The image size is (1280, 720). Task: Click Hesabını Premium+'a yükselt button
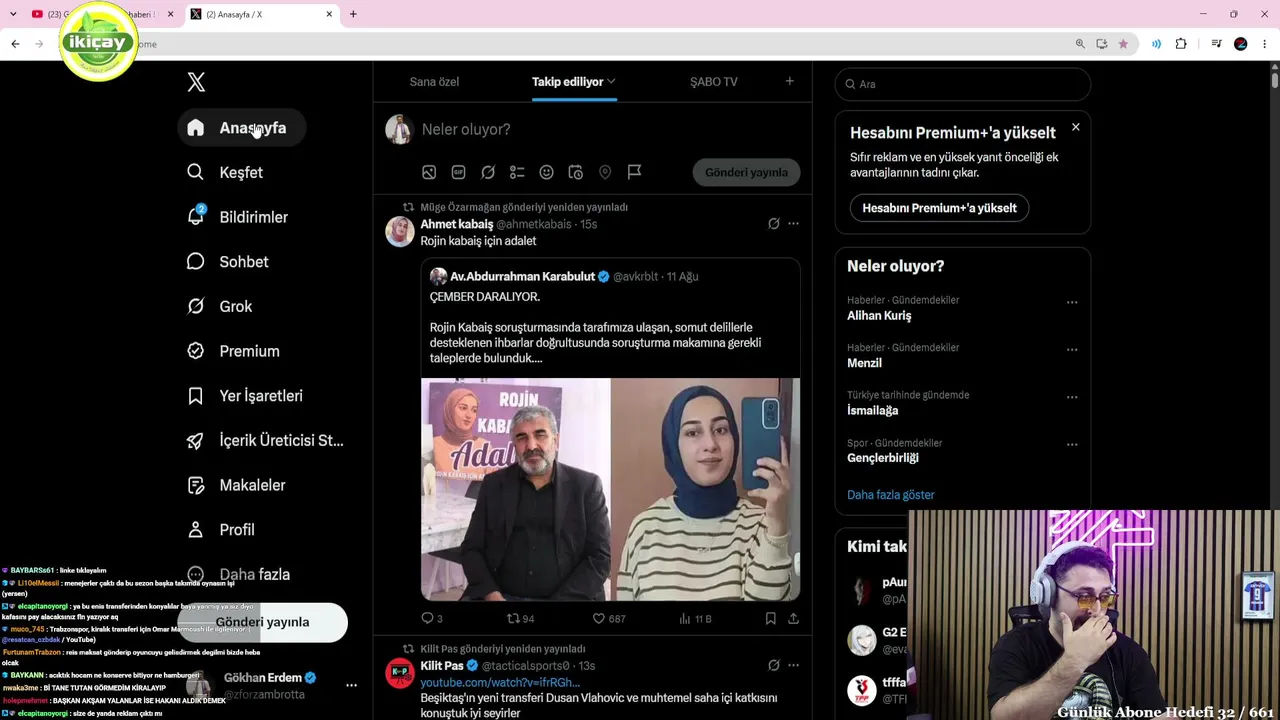939,208
